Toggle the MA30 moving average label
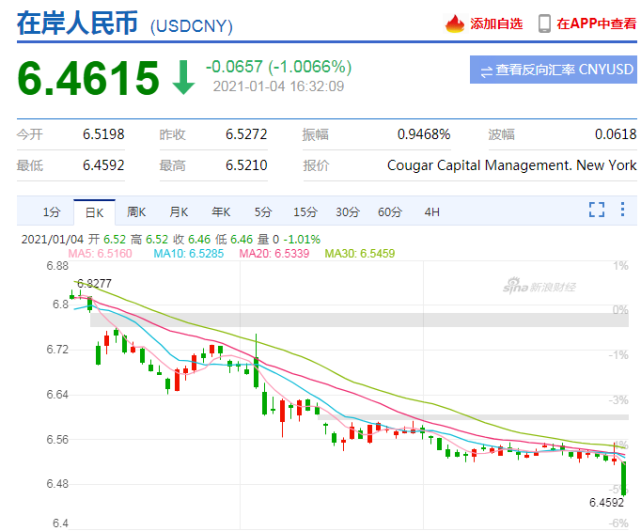This screenshot has width=641, height=531. [x=360, y=254]
